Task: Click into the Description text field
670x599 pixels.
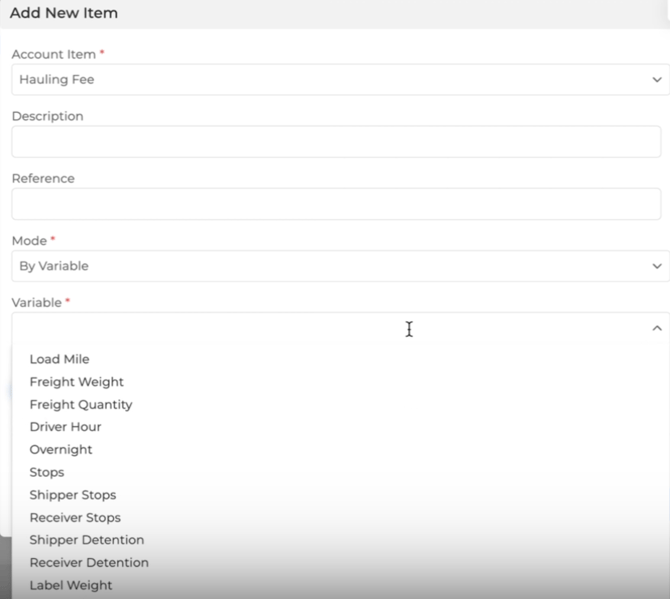Action: 336,142
